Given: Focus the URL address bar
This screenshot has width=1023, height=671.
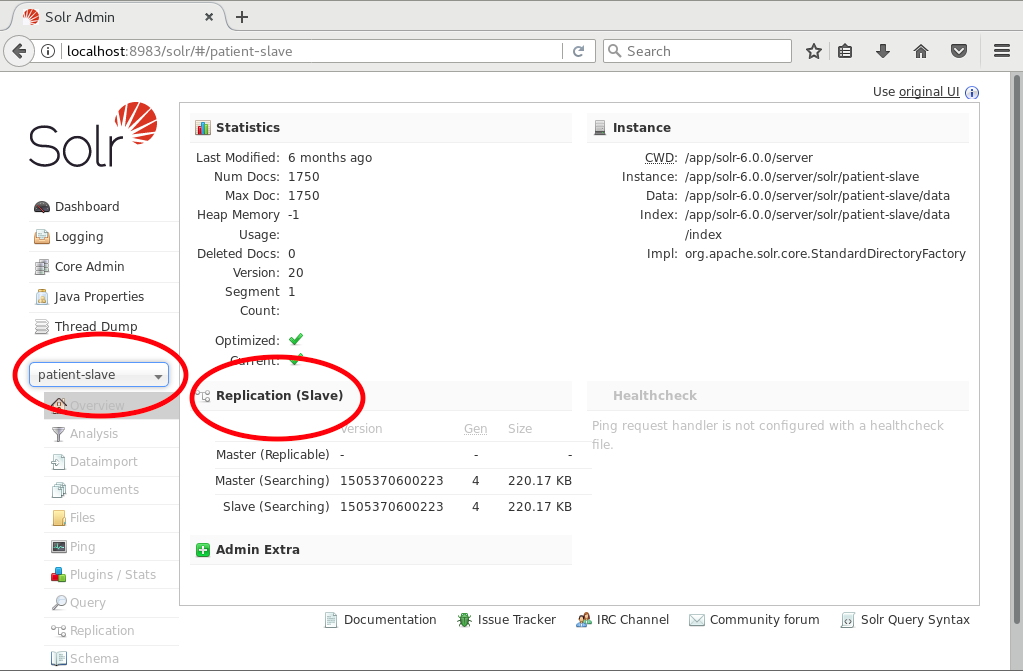Looking at the screenshot, I should [311, 51].
